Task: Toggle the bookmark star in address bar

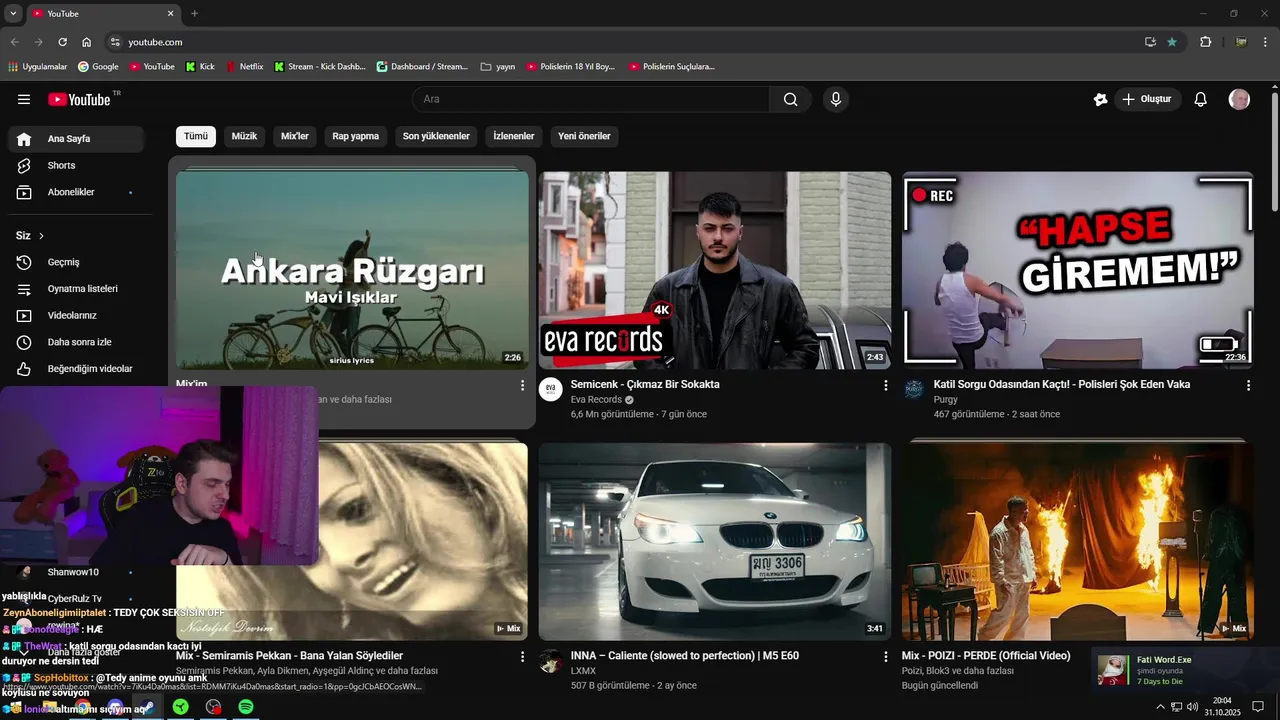Action: (x=1172, y=42)
